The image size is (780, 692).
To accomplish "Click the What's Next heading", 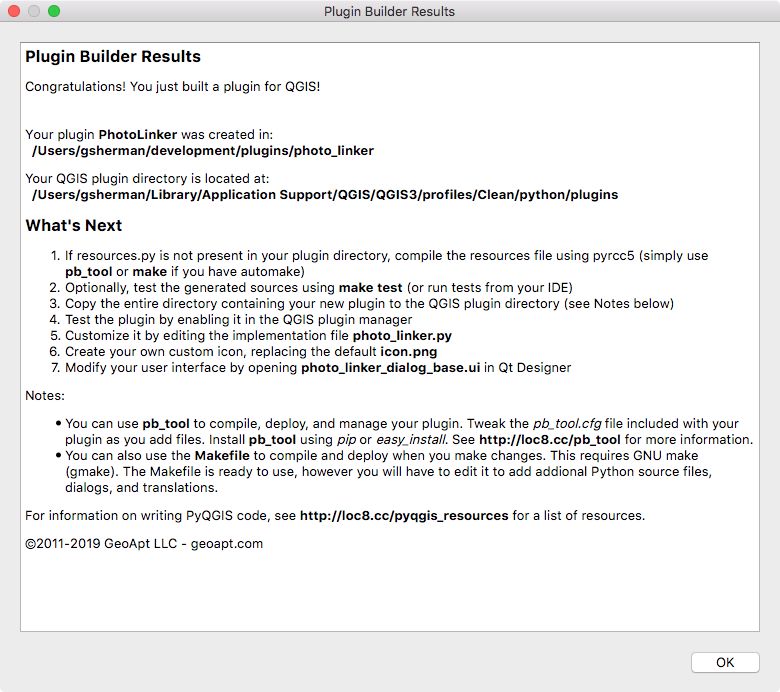I will 74,225.
